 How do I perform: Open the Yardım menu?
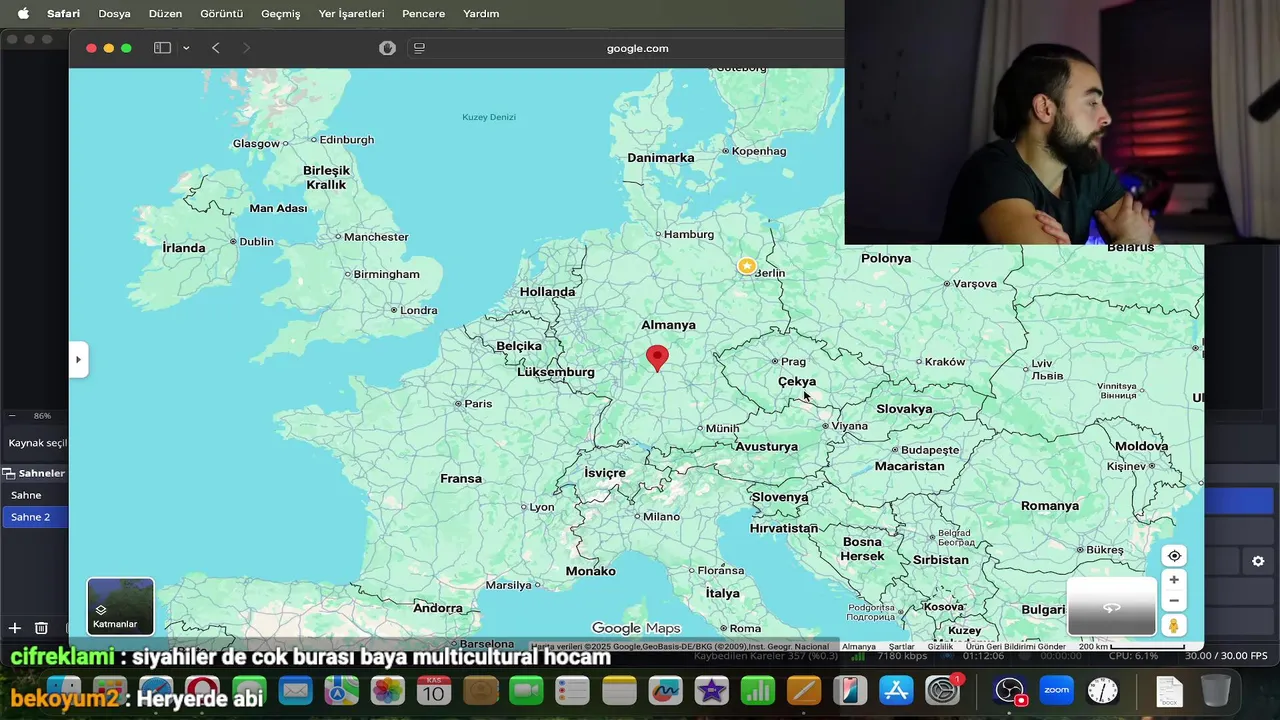point(481,13)
